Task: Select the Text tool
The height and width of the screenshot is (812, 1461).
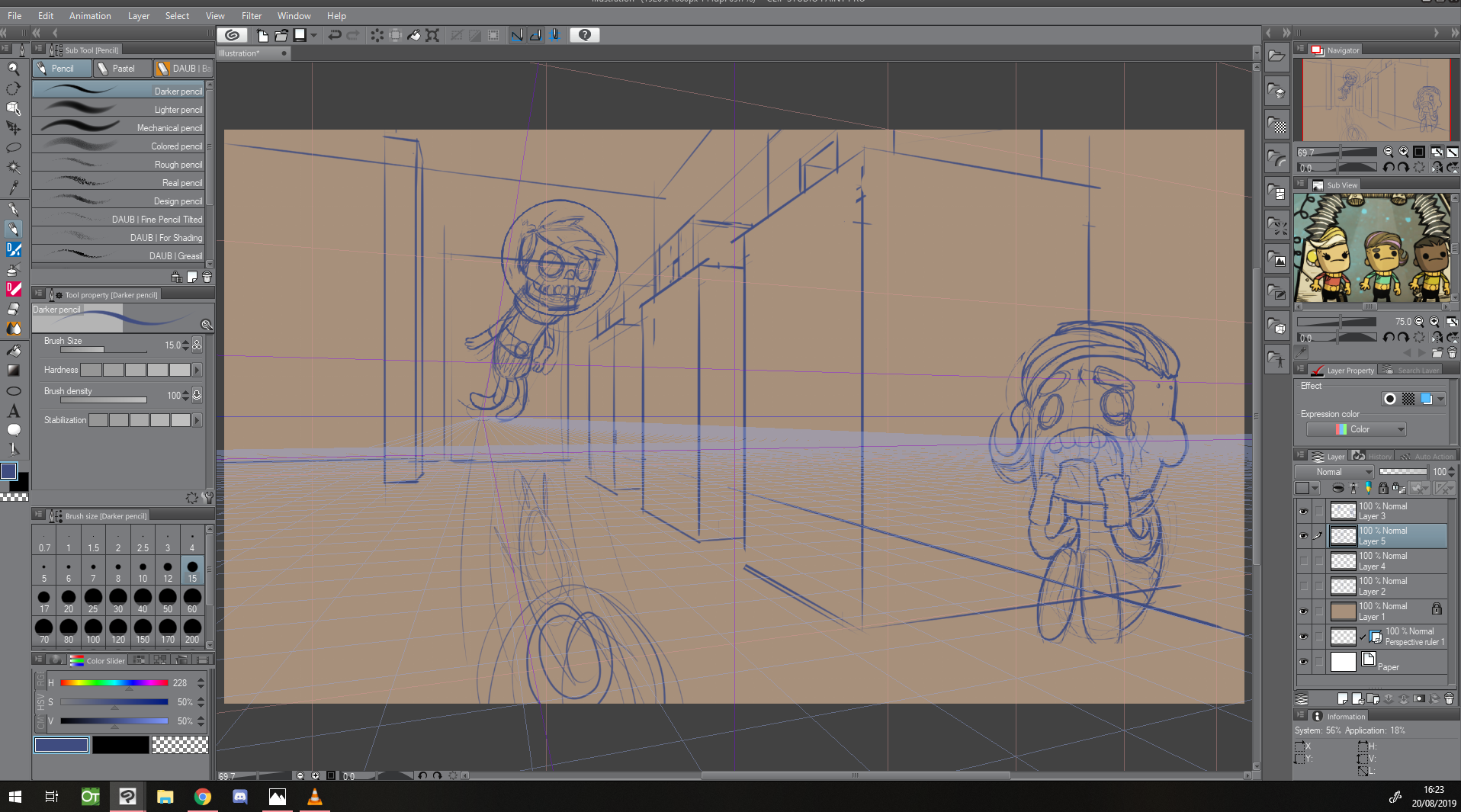Action: pos(13,411)
